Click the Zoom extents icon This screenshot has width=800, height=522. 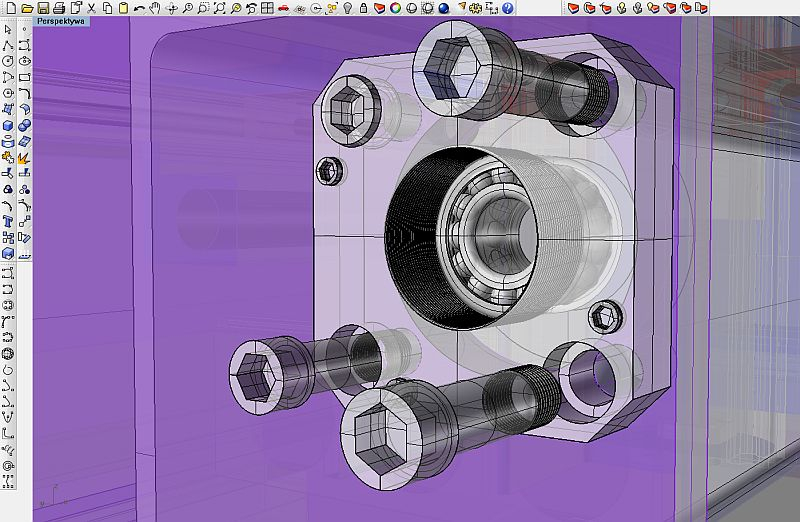tap(219, 8)
